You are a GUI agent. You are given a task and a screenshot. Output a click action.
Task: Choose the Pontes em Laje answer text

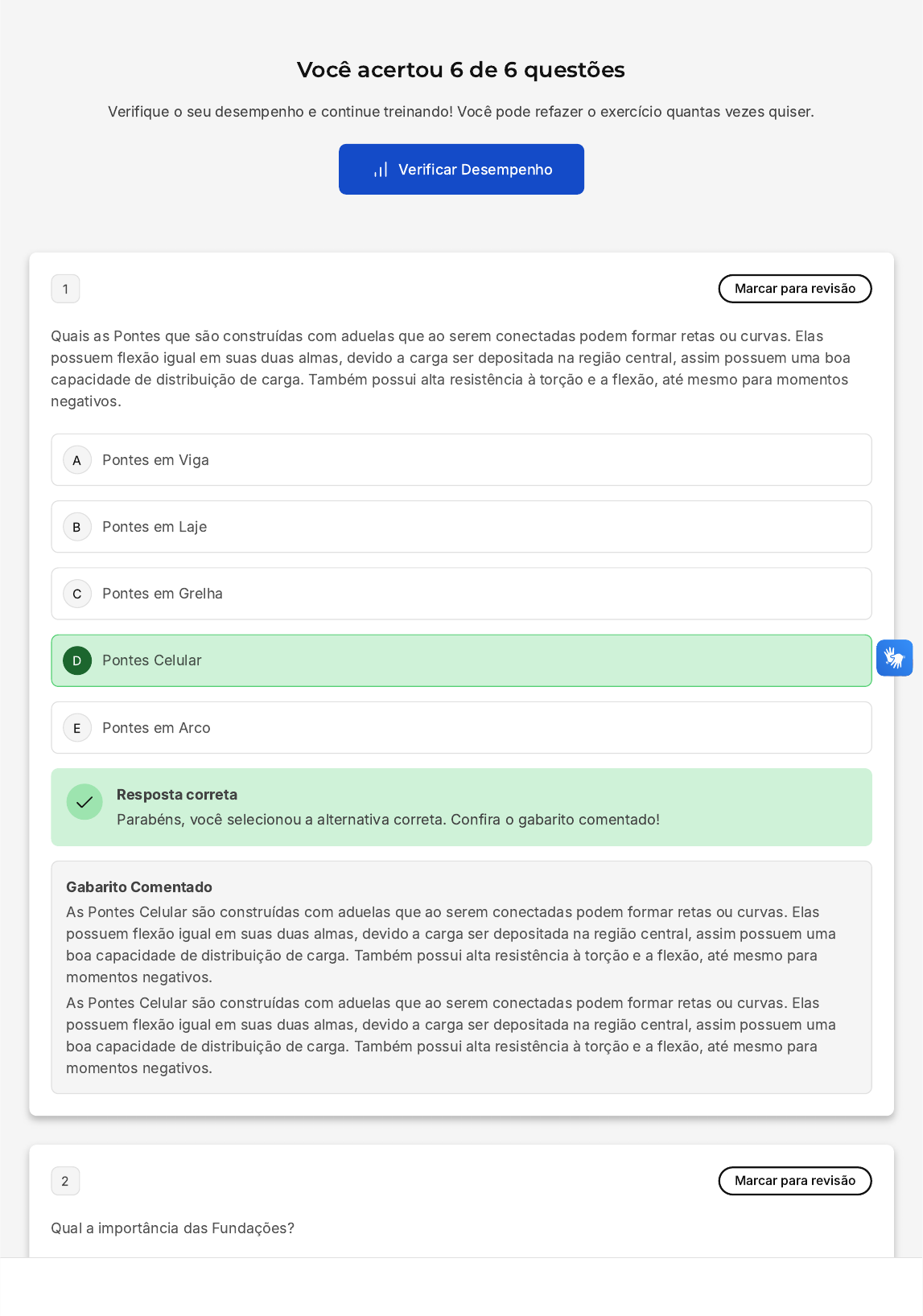[155, 527]
